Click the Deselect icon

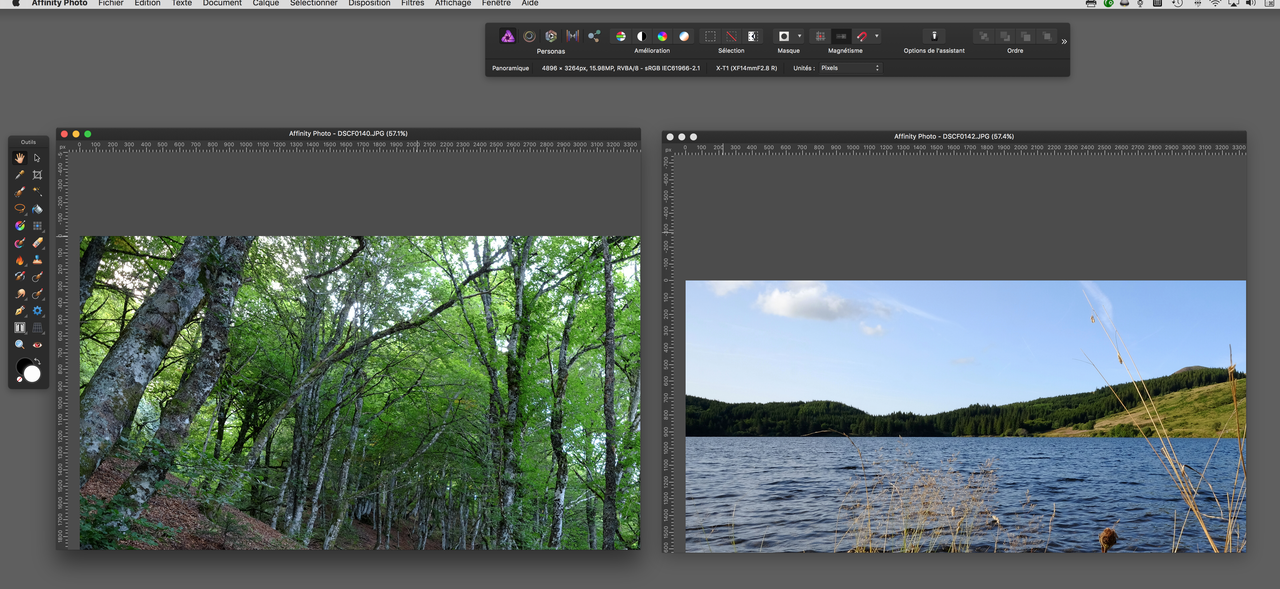pyautogui.click(x=731, y=36)
